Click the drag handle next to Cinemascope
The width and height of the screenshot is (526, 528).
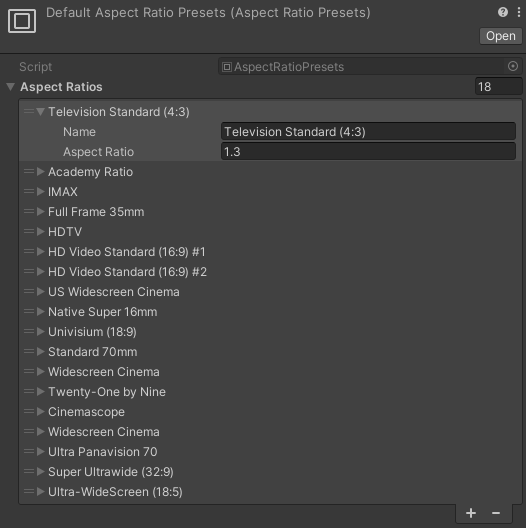(x=29, y=411)
